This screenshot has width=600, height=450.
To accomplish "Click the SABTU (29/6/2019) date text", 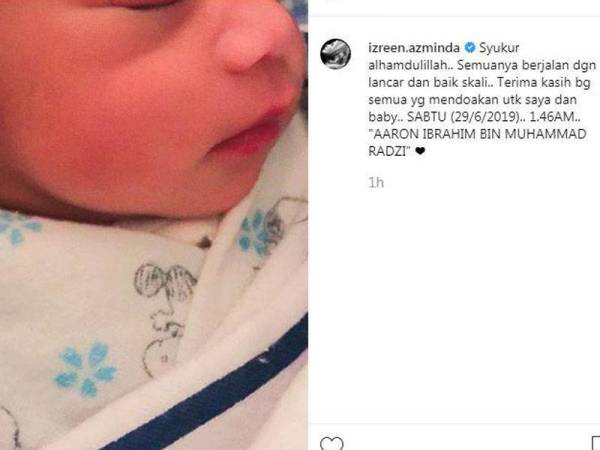I will tap(464, 117).
